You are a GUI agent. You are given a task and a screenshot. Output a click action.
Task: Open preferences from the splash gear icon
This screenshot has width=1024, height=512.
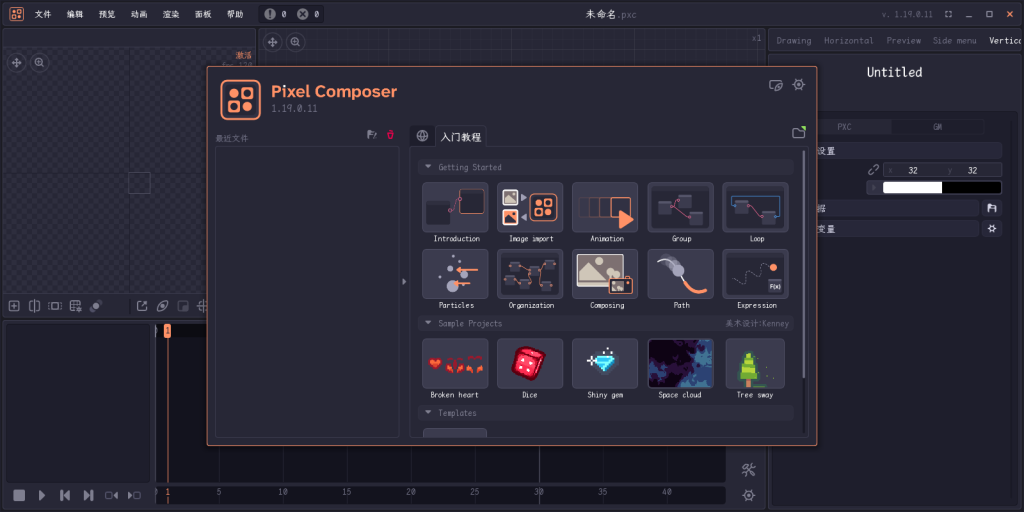(798, 85)
